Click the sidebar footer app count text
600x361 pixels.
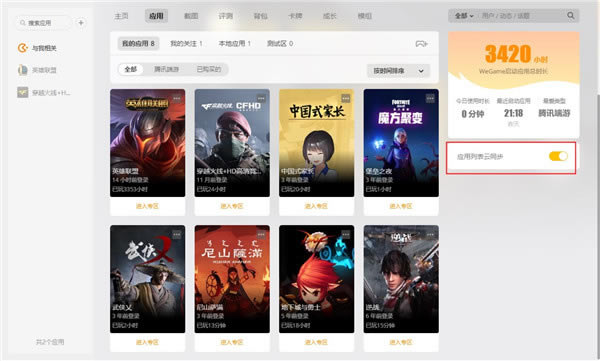[x=50, y=342]
